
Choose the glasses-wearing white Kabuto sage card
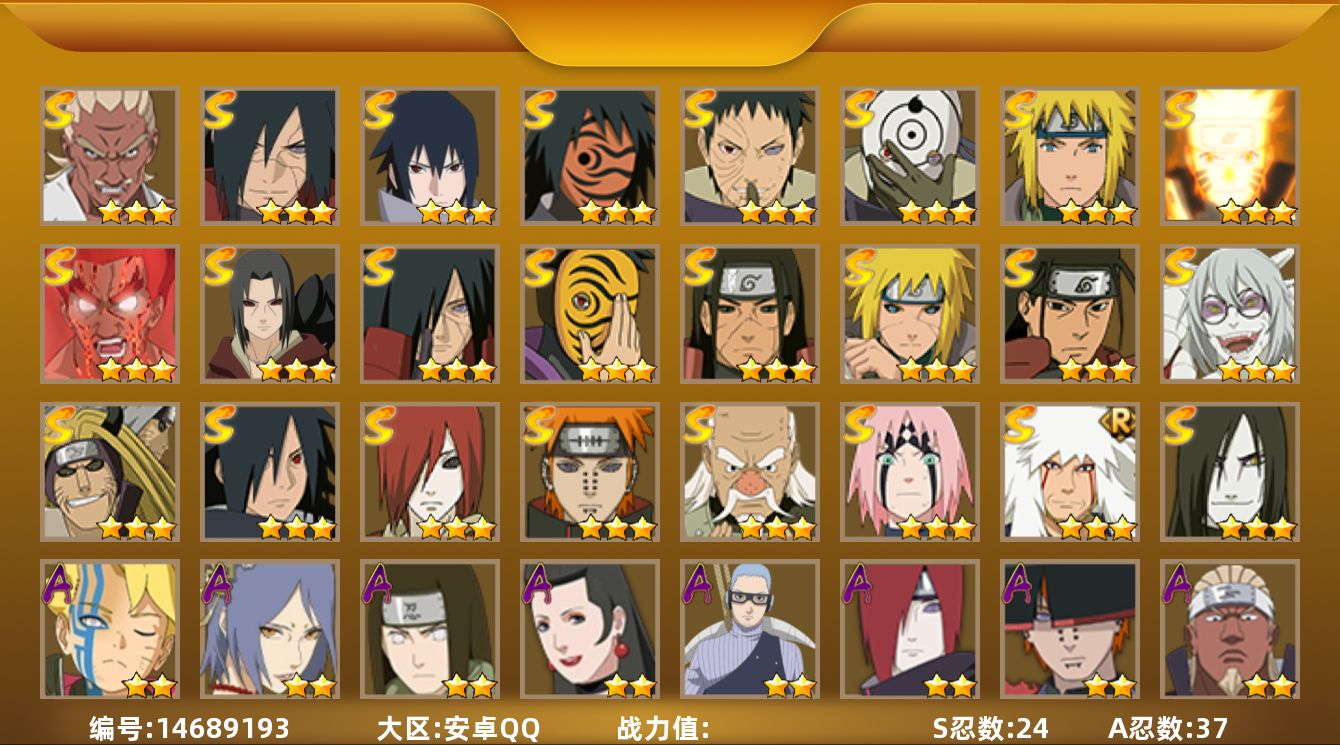point(1229,314)
